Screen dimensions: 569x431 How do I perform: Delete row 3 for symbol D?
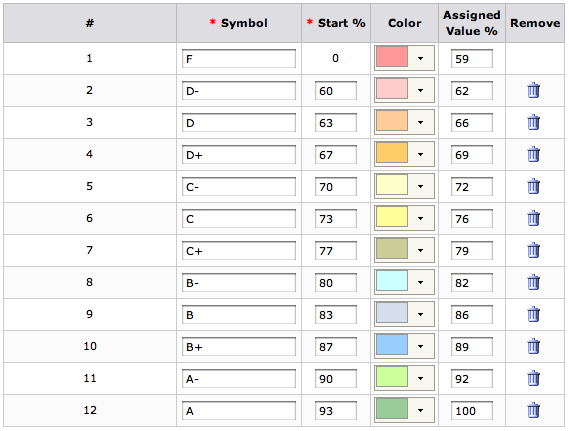coord(533,122)
